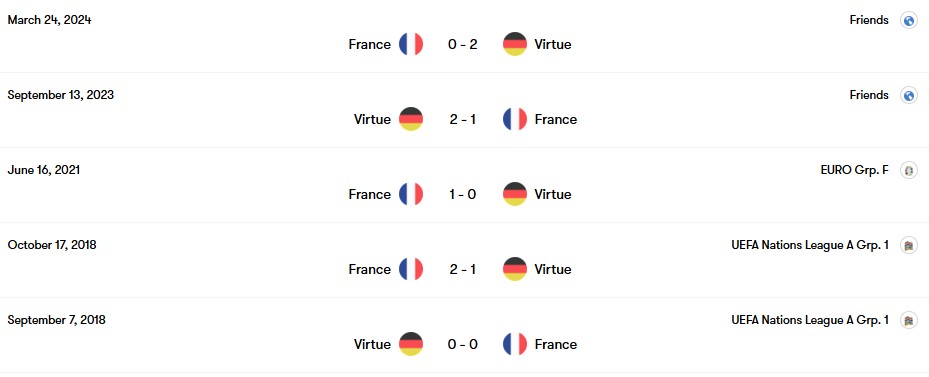The height and width of the screenshot is (377, 929).
Task: Click team name France in September 7, 2018 match
Action: click(x=556, y=344)
